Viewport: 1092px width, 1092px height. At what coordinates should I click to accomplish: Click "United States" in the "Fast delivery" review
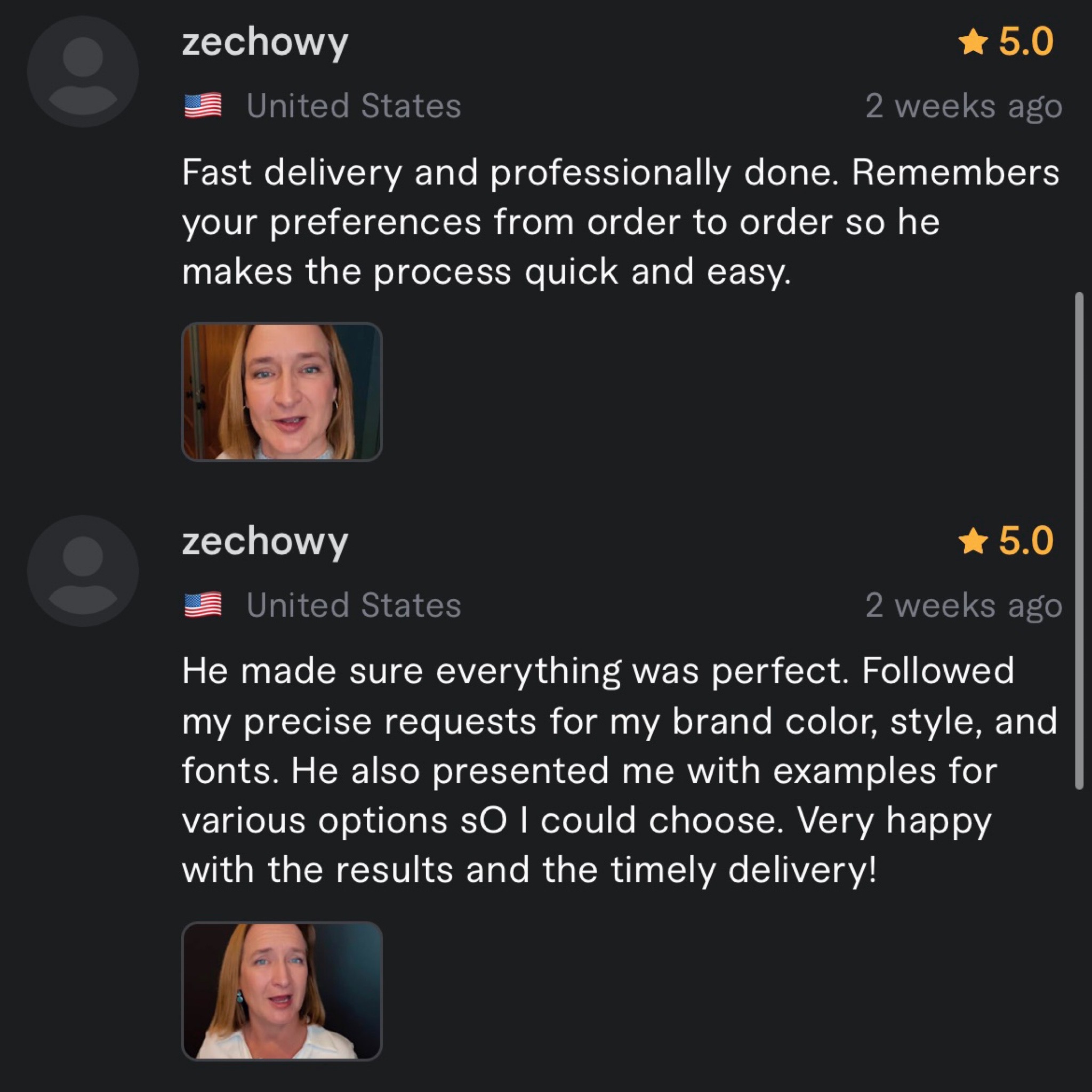354,106
